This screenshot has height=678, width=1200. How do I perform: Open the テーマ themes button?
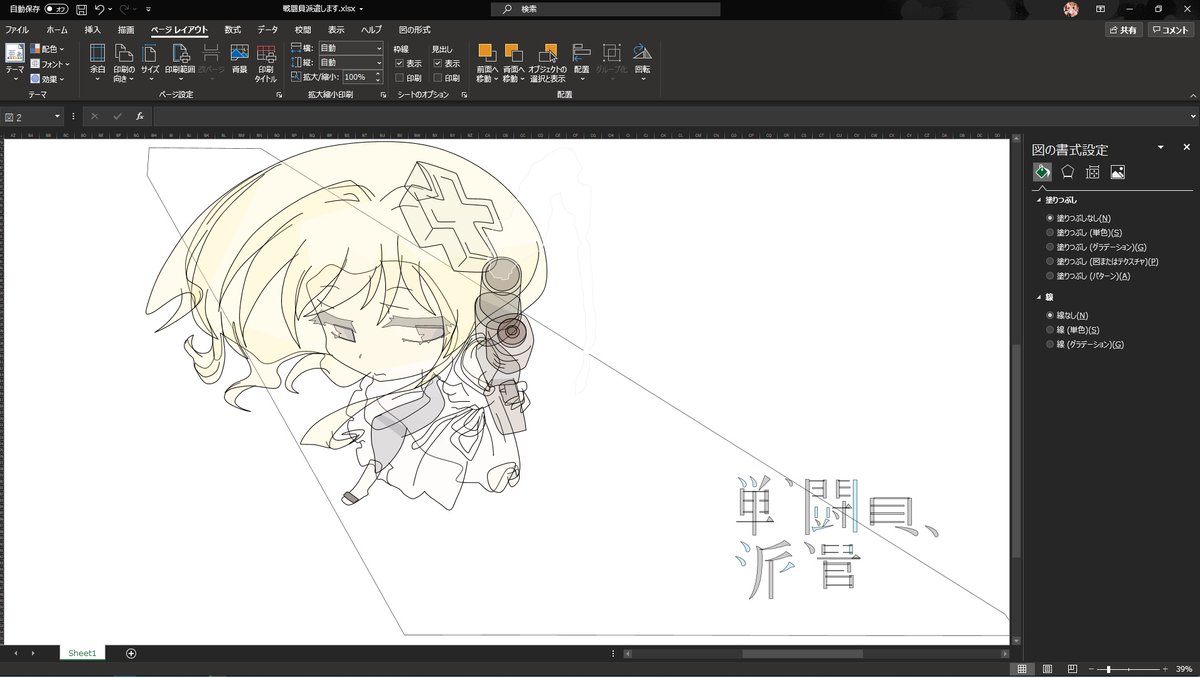click(x=15, y=62)
